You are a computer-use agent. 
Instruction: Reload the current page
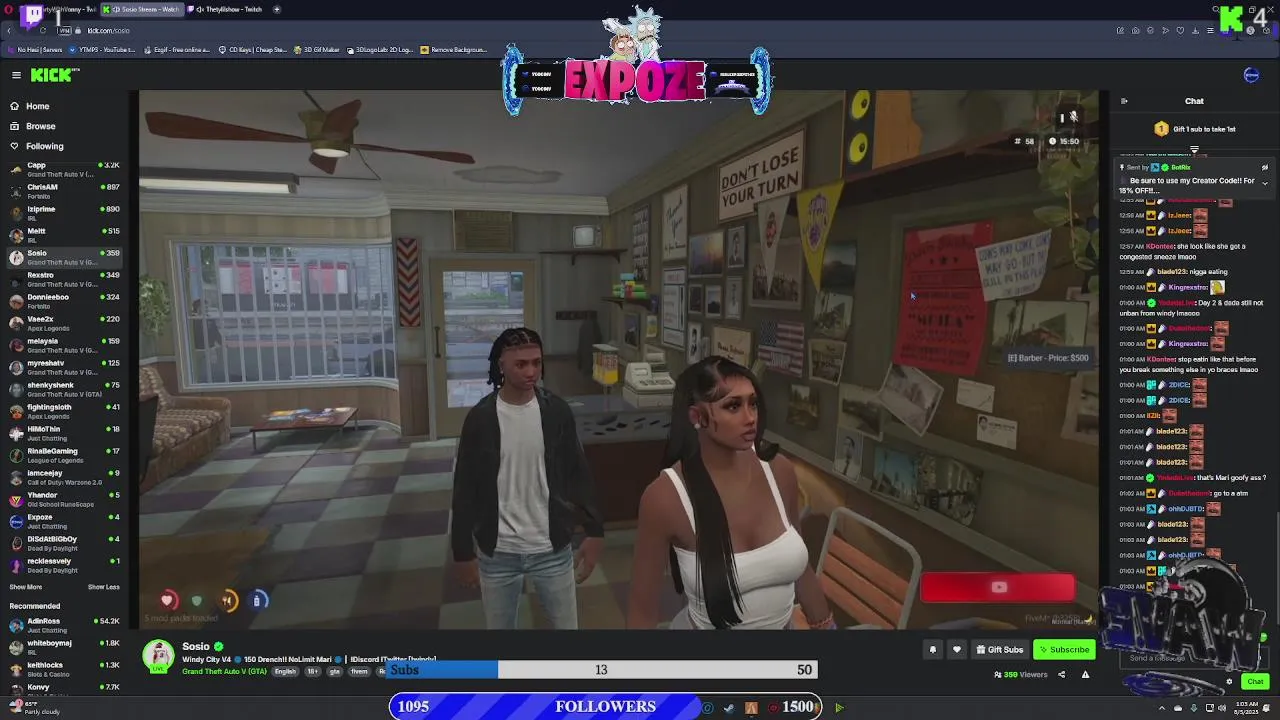[x=42, y=30]
